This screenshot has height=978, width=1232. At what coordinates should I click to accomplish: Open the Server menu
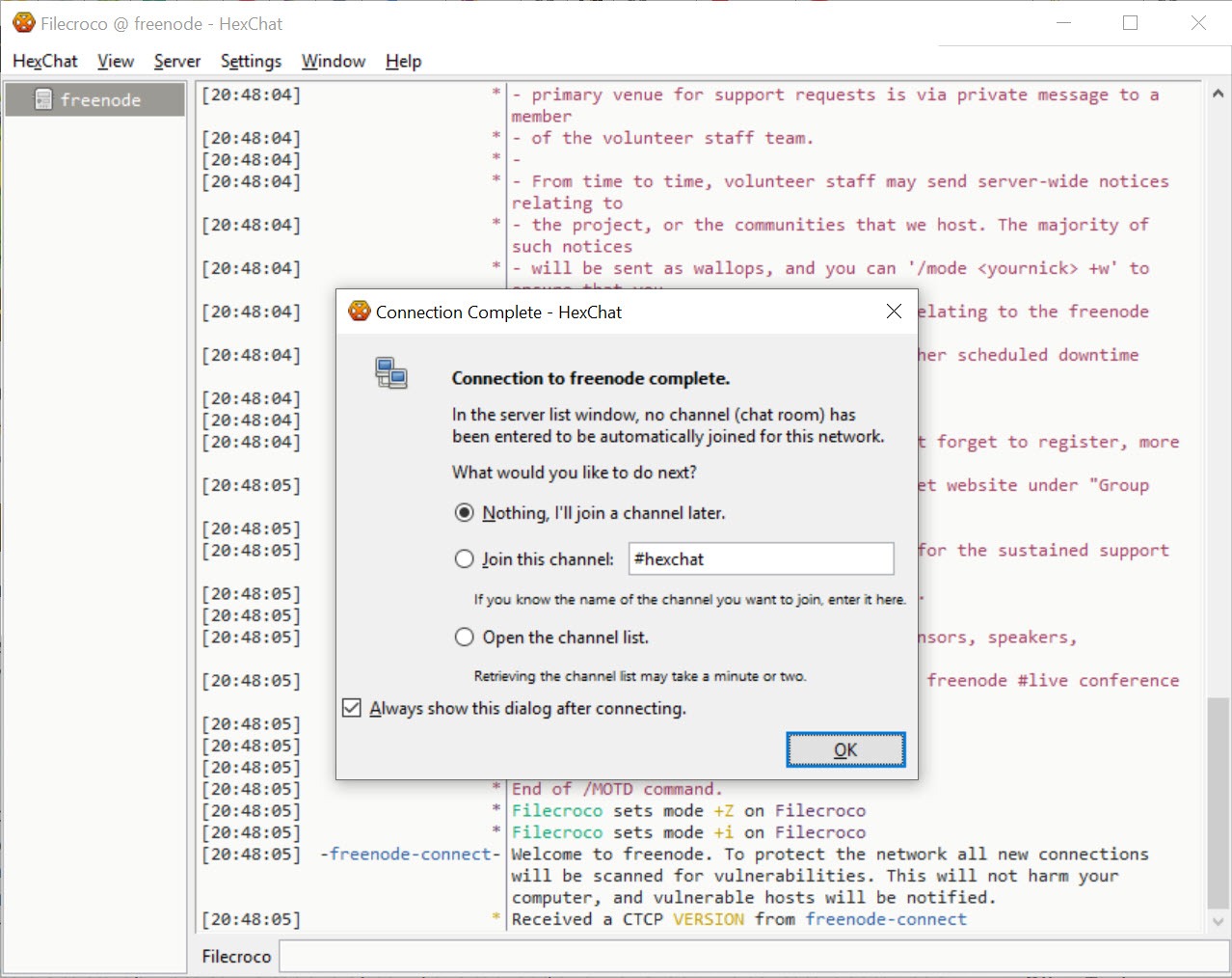[177, 61]
